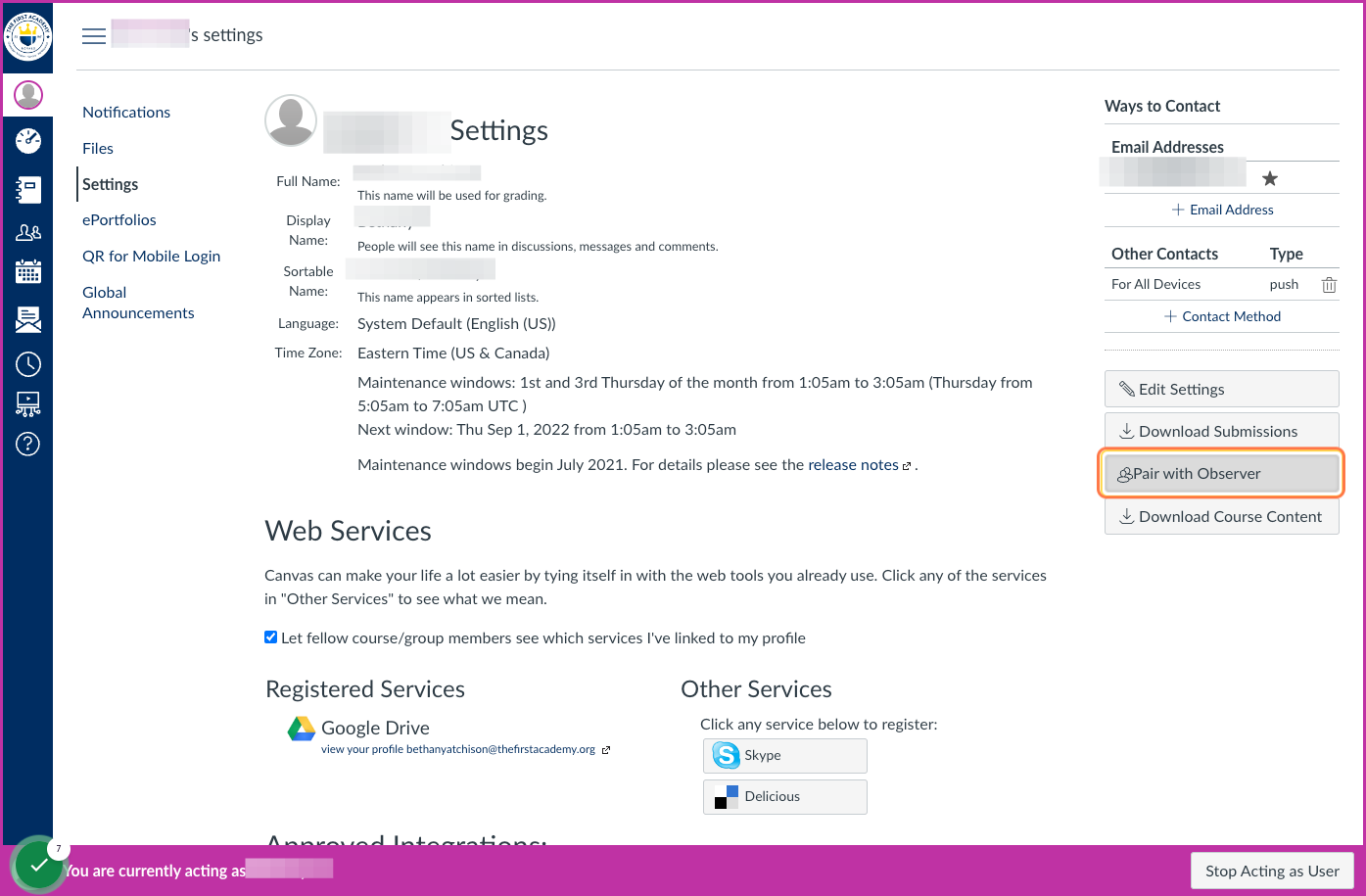
Task: Open the Help question mark icon
Action: click(x=28, y=444)
